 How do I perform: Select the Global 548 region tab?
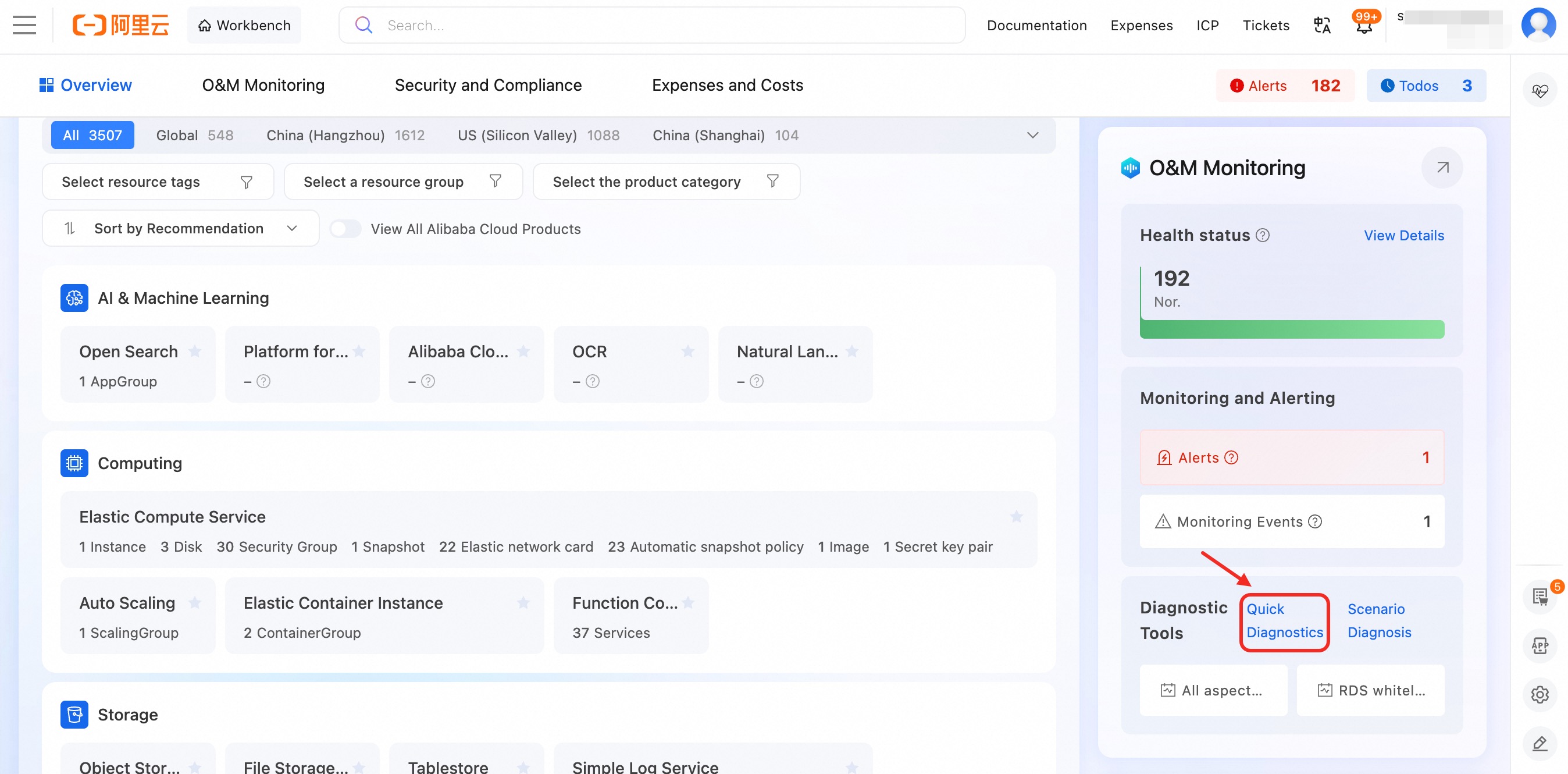[195, 135]
